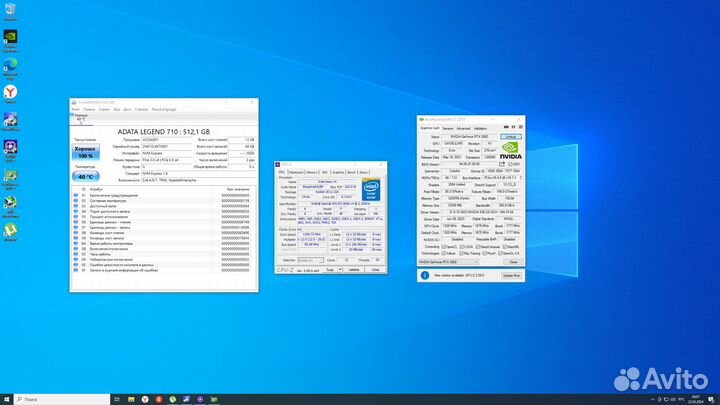Toggle DirectCompute checkbox in GPU-Z

pyautogui.click(x=478, y=247)
